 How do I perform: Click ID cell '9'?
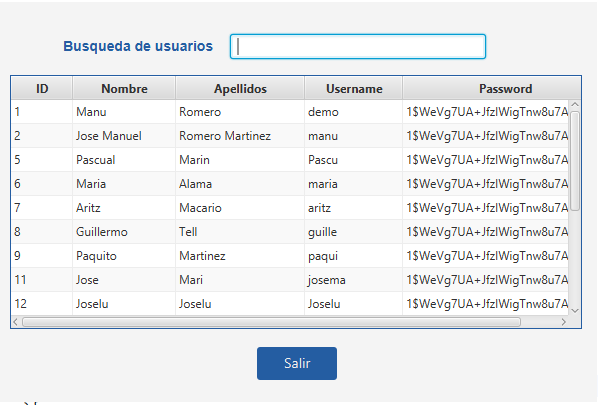coord(42,256)
